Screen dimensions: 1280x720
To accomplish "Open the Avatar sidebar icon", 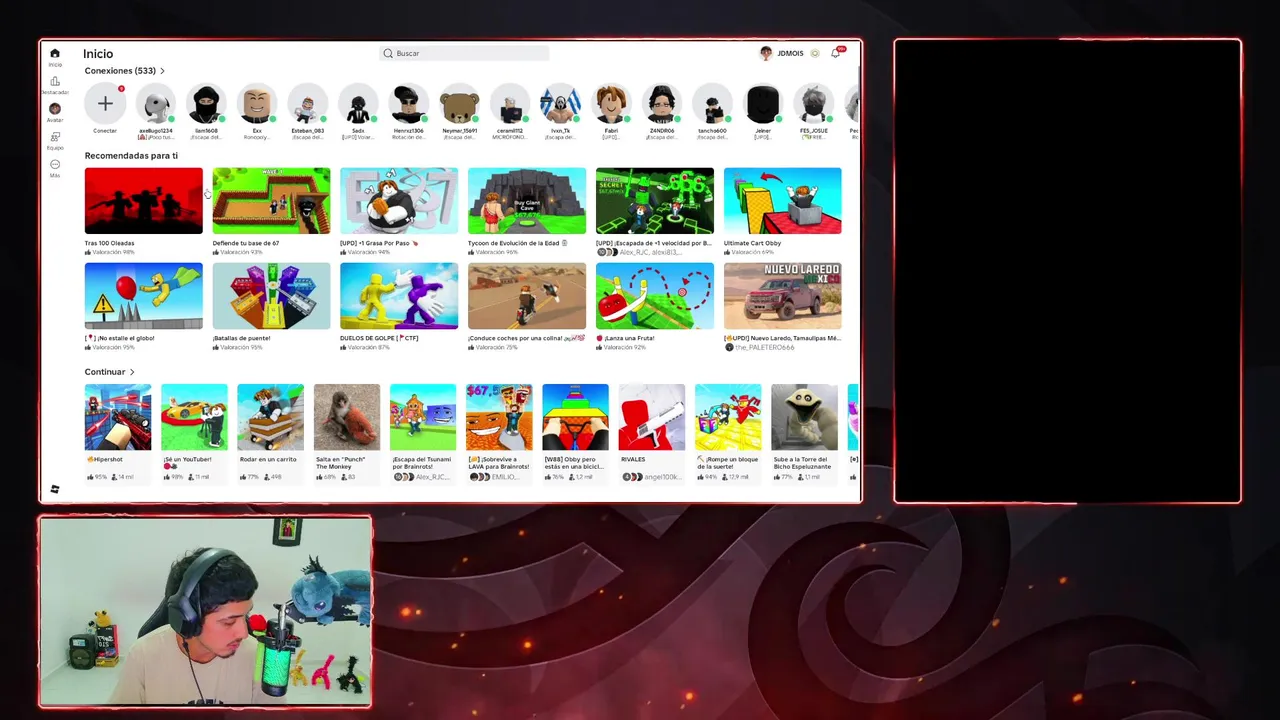I will 55,108.
